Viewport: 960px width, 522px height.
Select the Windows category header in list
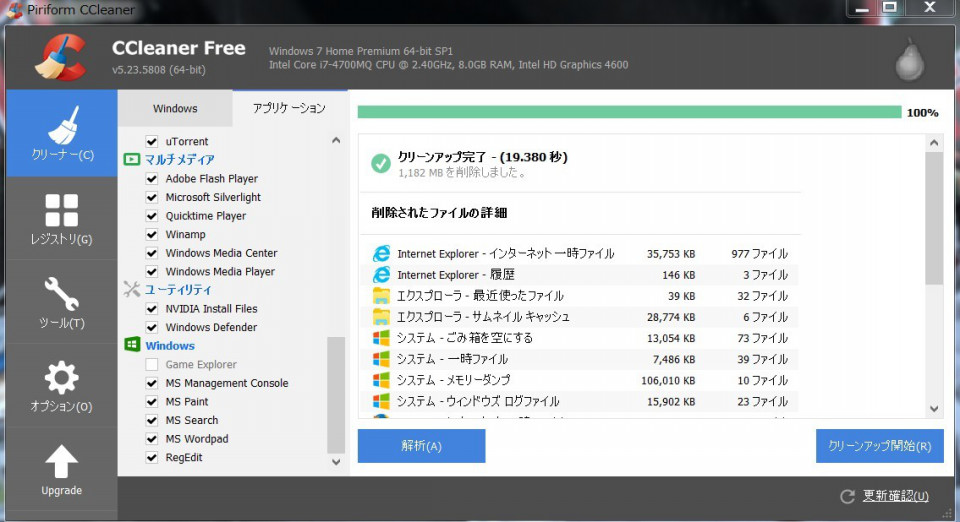[x=170, y=346]
